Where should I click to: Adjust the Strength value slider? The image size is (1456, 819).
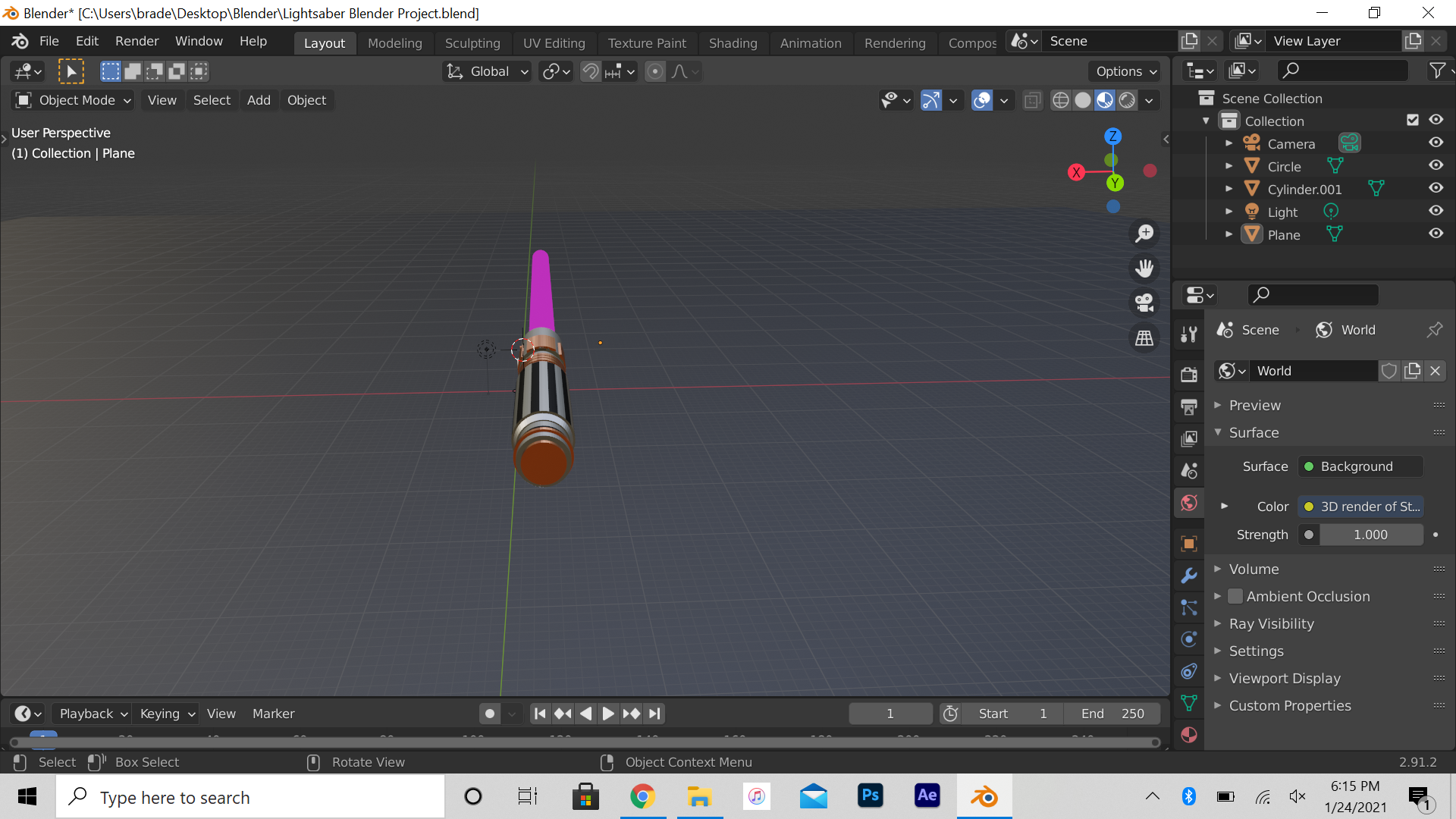click(x=1371, y=535)
